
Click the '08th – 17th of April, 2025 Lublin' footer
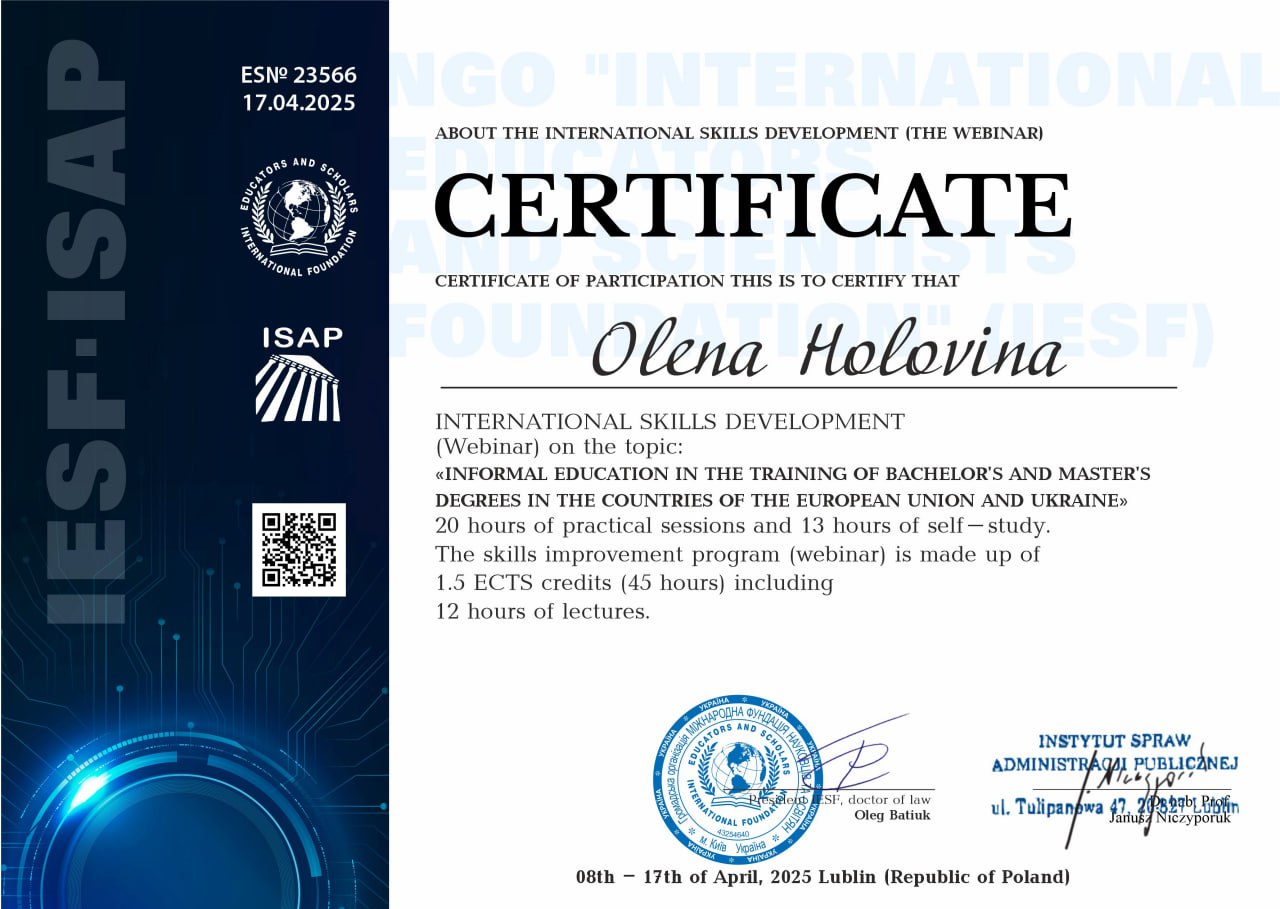823,877
